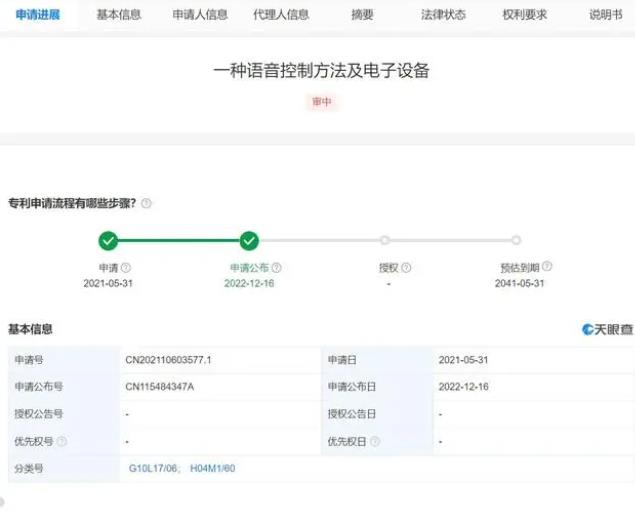Viewport: 635px width, 513px height.
Task: Click the green checkmark above 申请公布
Action: [x=249, y=240]
